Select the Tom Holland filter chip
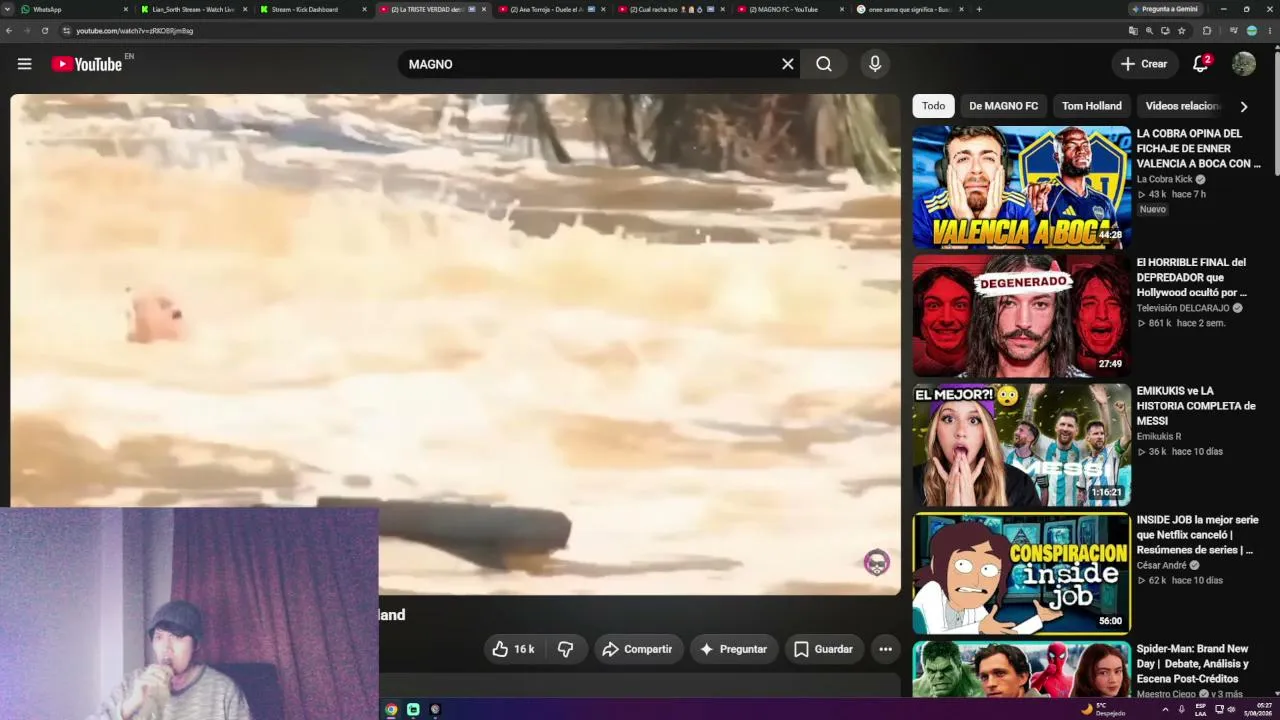The width and height of the screenshot is (1280, 720). point(1091,106)
